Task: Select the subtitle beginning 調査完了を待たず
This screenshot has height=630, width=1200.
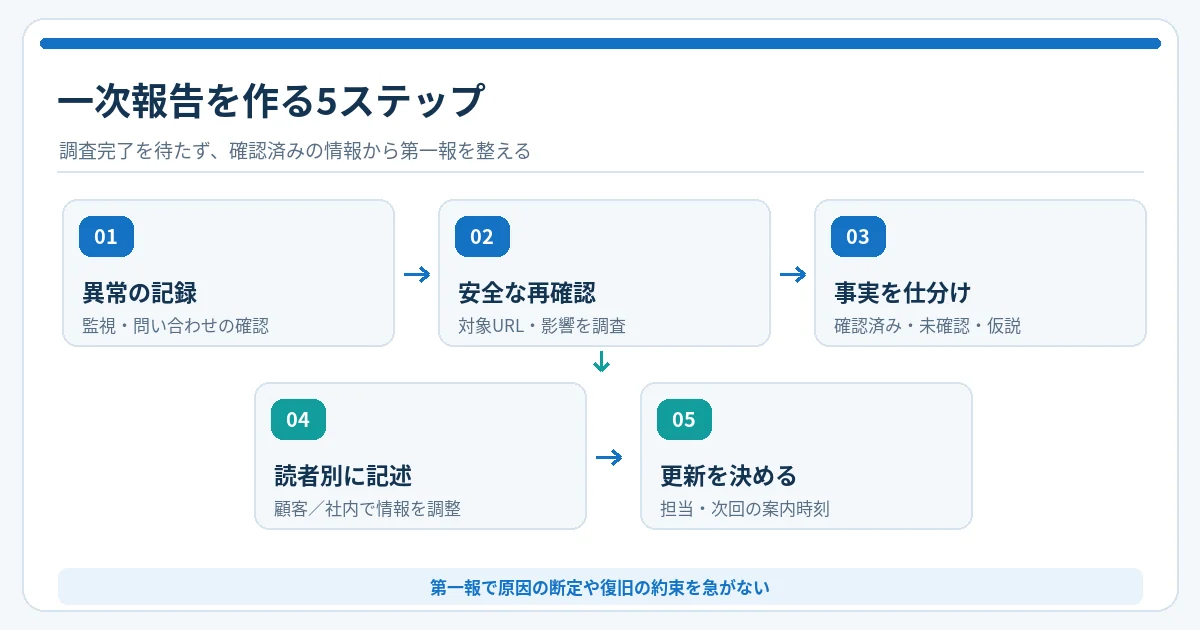Action: pyautogui.click(x=294, y=152)
